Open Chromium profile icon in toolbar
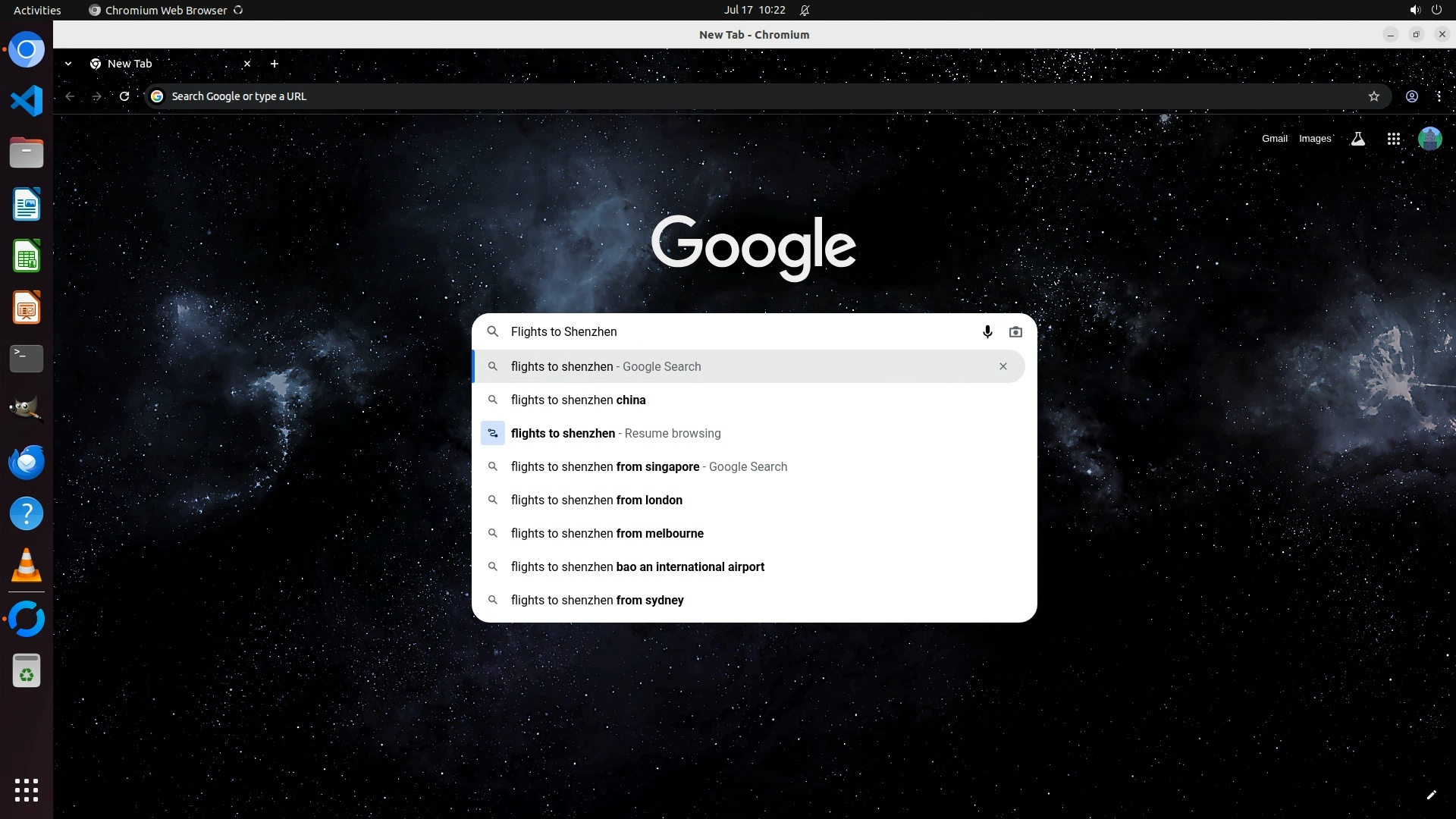The image size is (1456, 819). point(1411,96)
